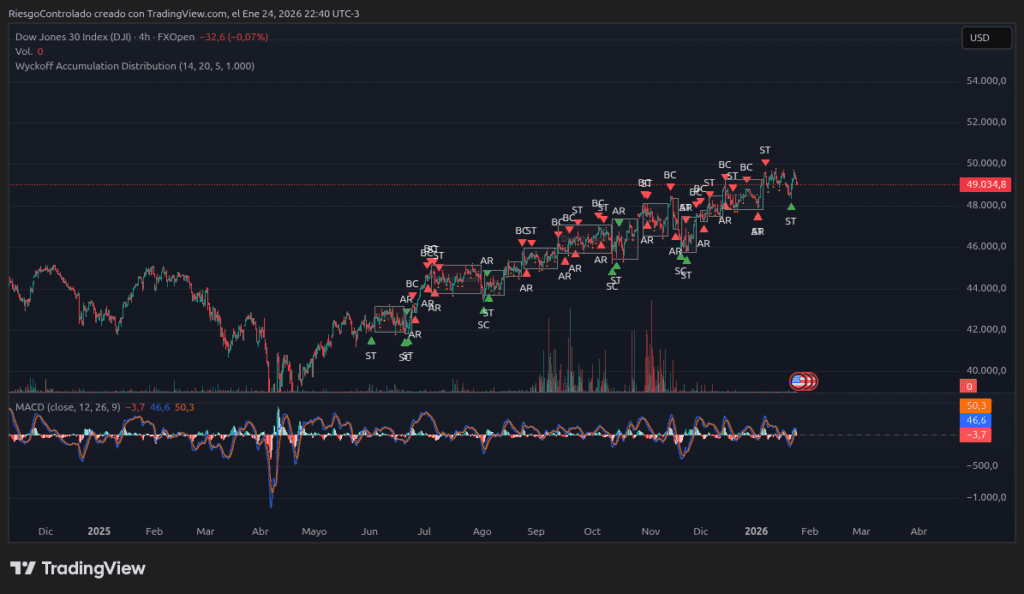Click the 50.000,0 price axis level
The width and height of the screenshot is (1024, 594).
pyautogui.click(x=984, y=163)
